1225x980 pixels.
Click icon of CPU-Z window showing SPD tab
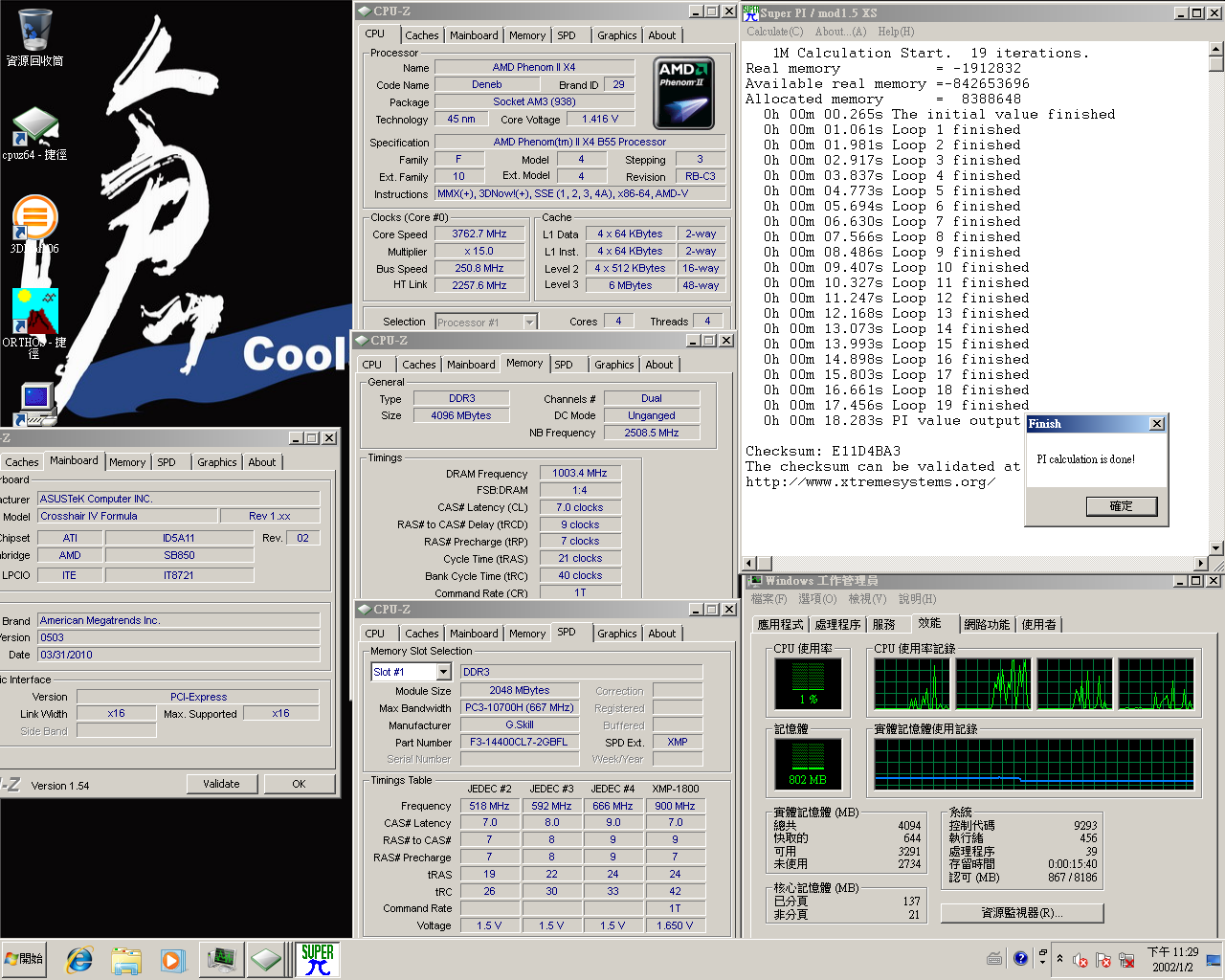coord(364,609)
